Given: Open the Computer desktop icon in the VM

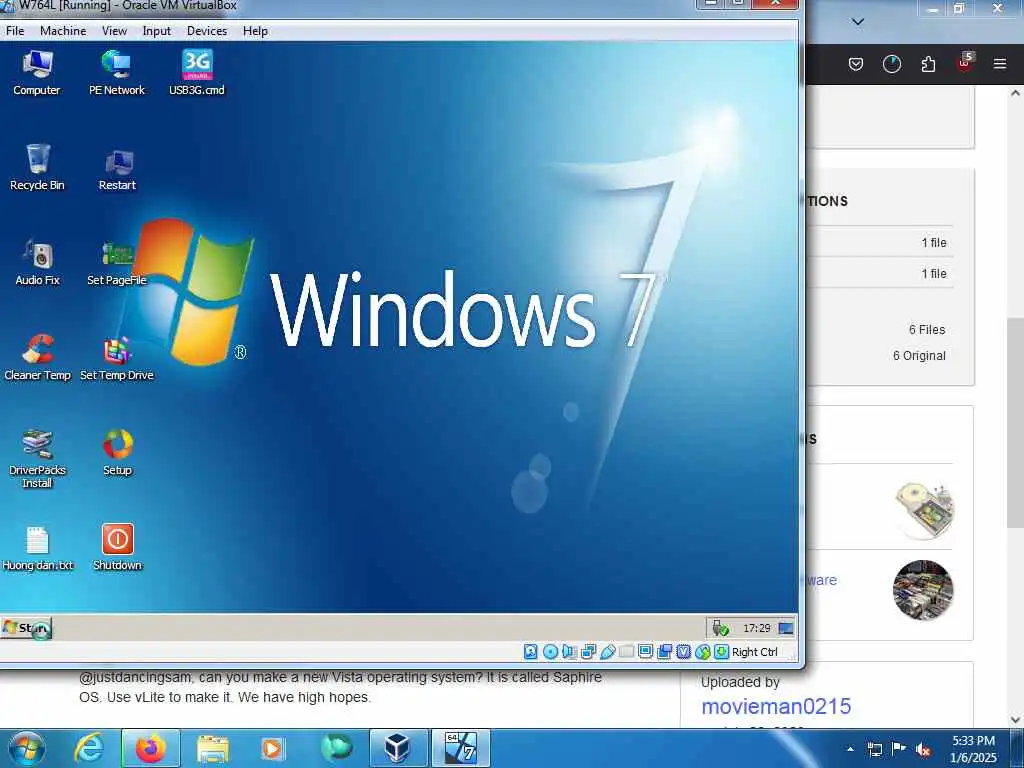Looking at the screenshot, I should (37, 72).
